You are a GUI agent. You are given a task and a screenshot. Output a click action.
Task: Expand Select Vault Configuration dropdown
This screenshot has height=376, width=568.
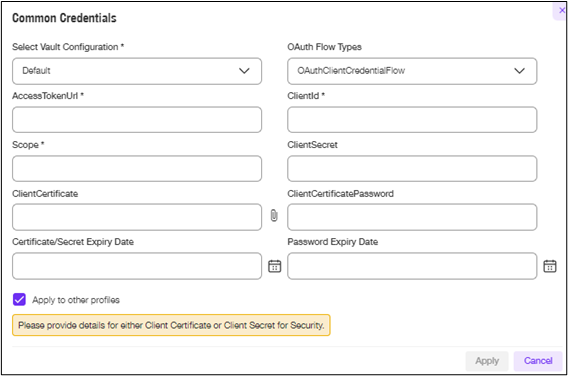[x=137, y=71]
